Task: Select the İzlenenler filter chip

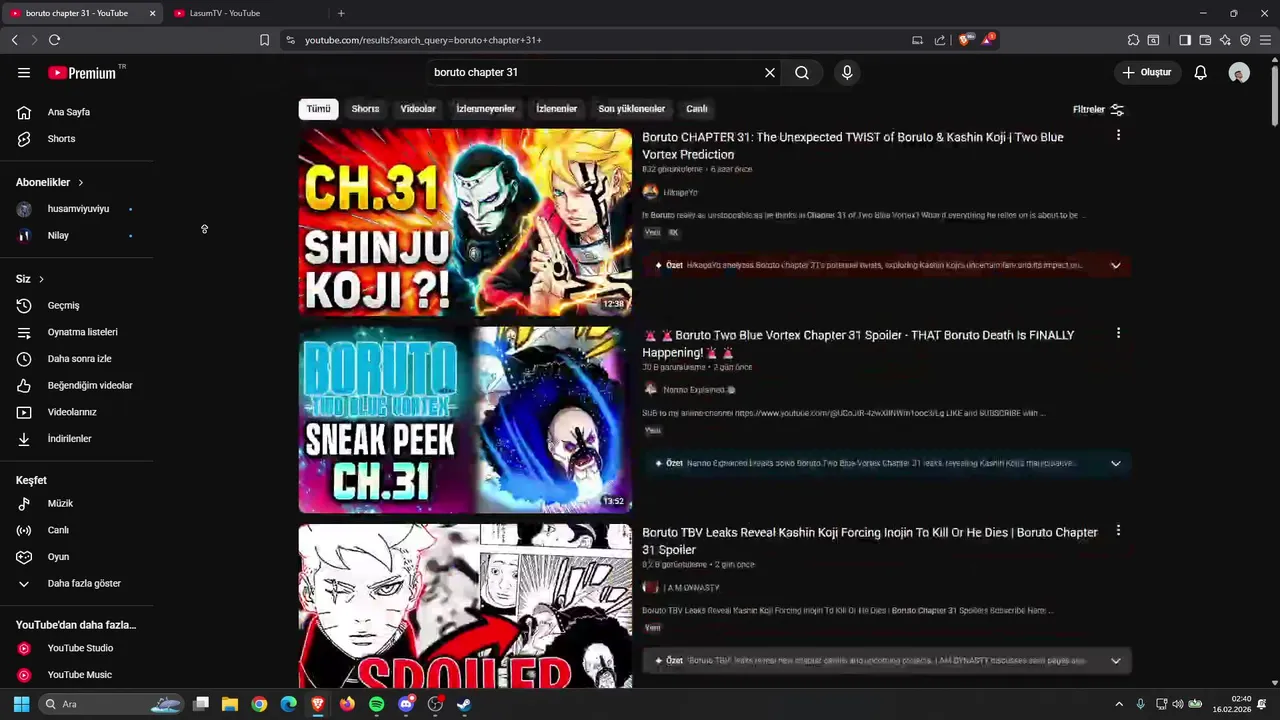Action: tap(556, 109)
